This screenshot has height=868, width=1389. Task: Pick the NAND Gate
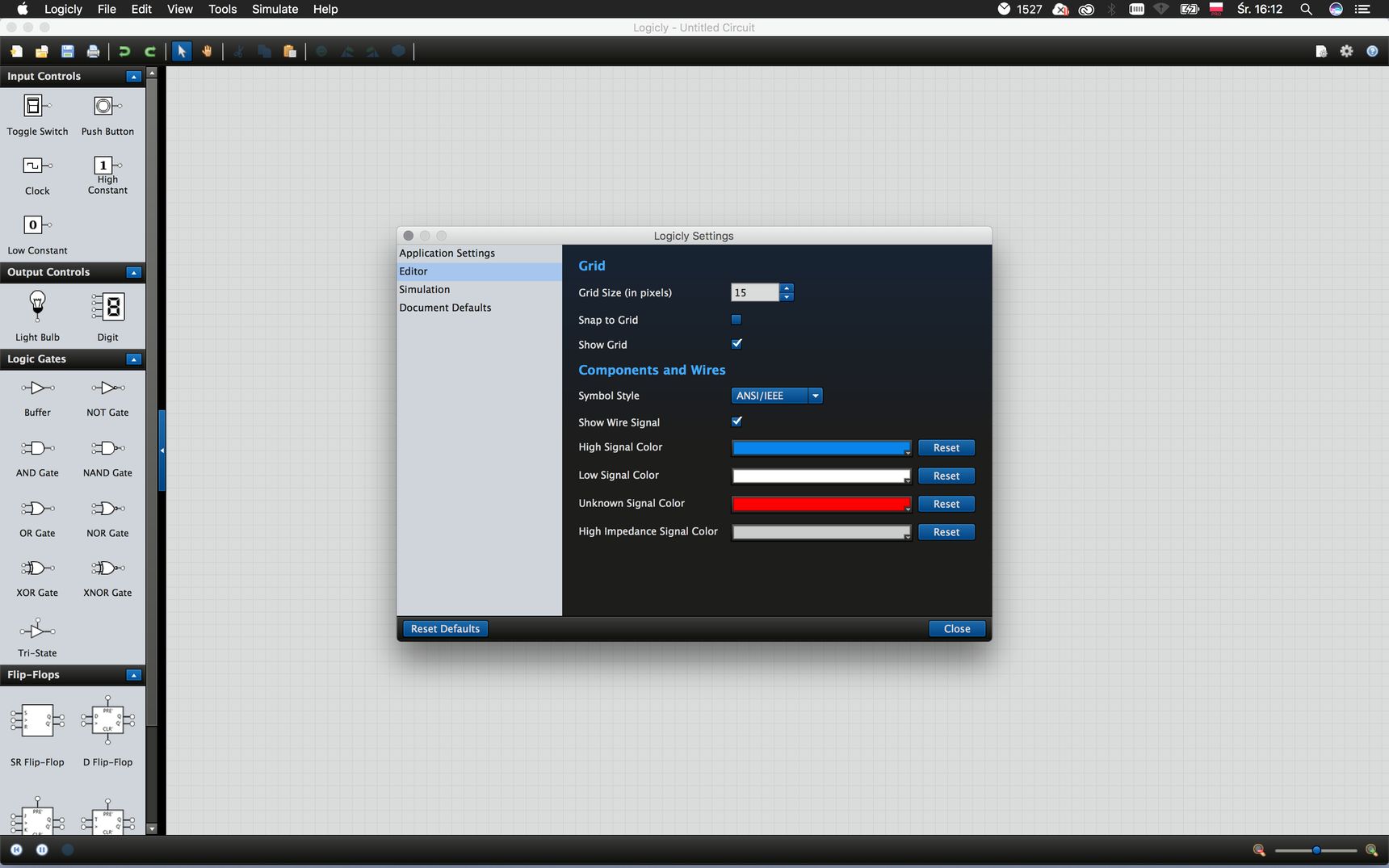click(107, 459)
